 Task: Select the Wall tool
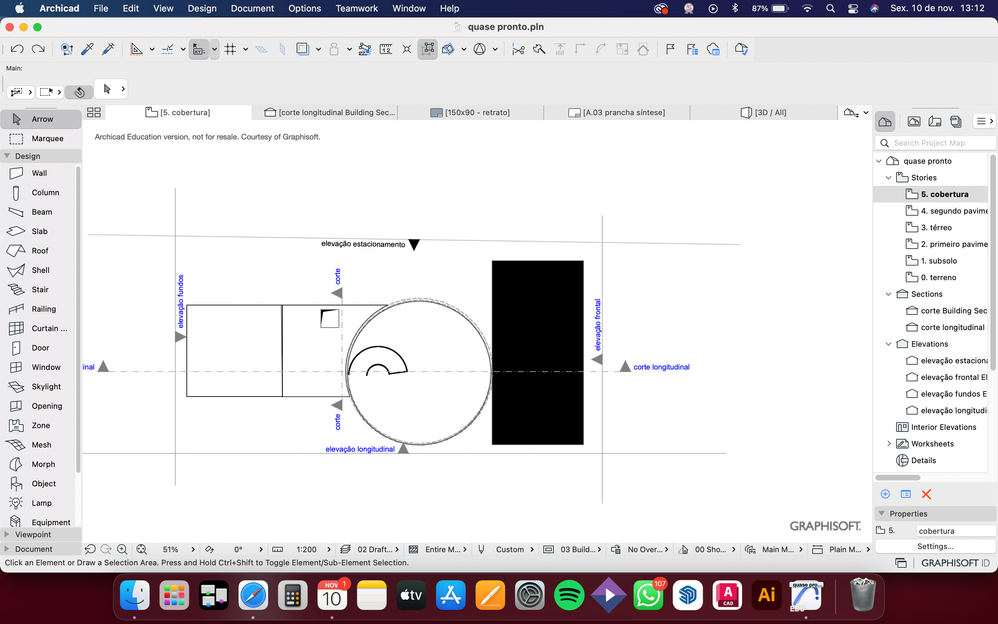38,173
